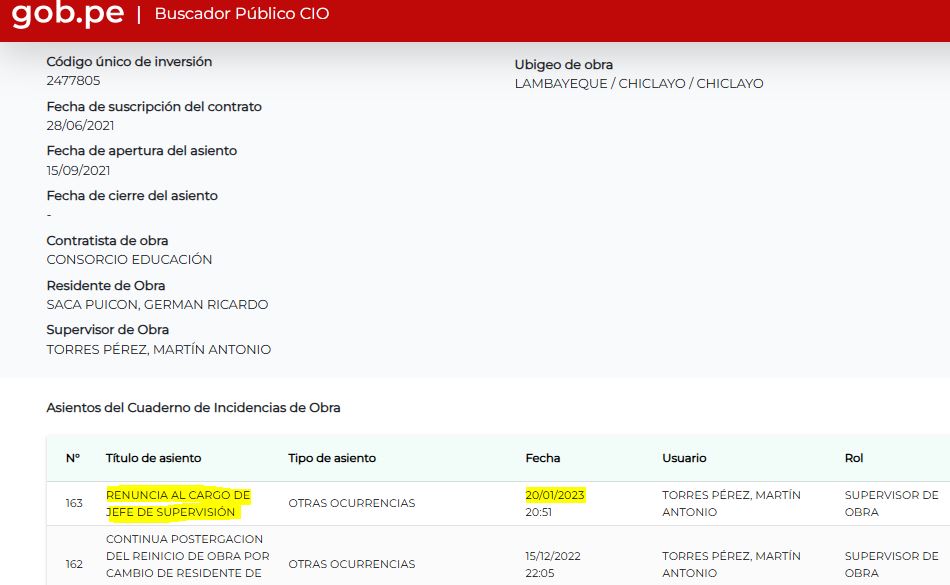Select the Ubigeo de obra label
Viewport: 950px width, 585px height.
point(563,65)
